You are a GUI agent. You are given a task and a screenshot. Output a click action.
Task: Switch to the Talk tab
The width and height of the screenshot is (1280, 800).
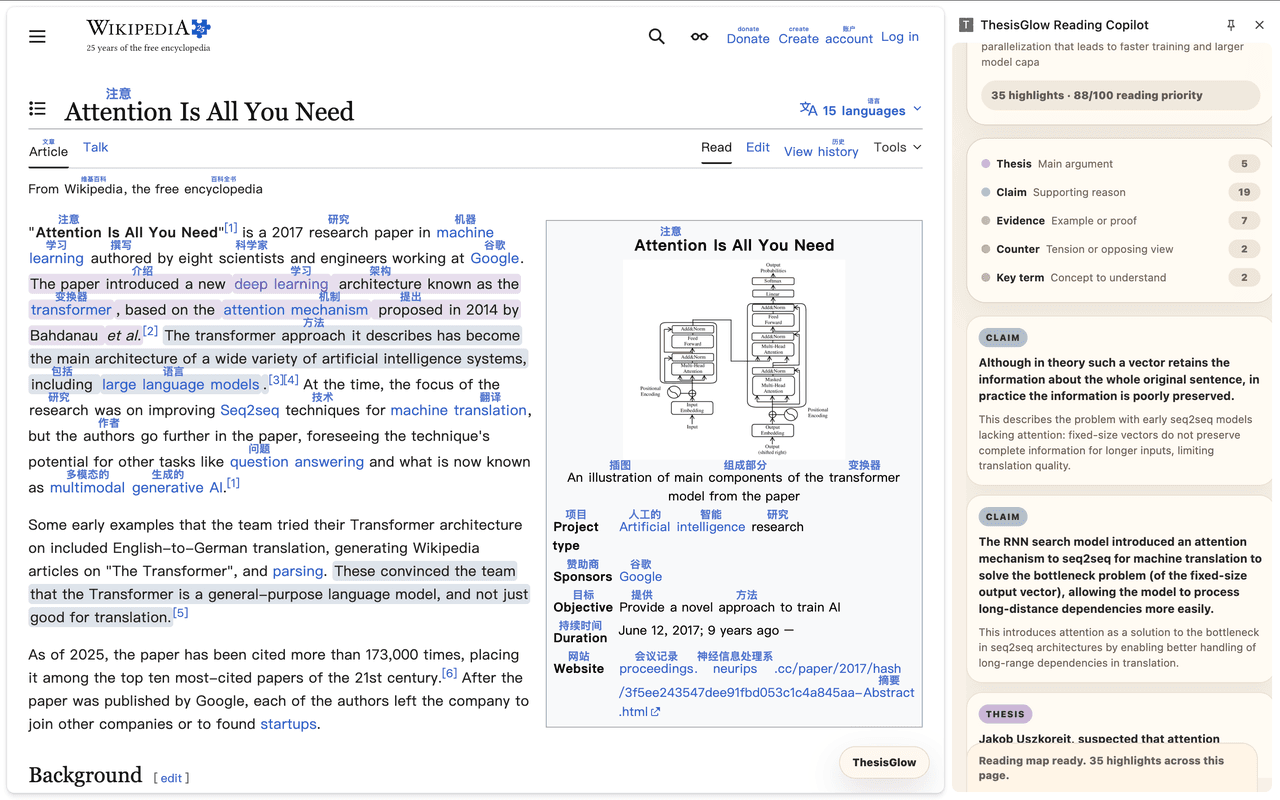(x=96, y=147)
